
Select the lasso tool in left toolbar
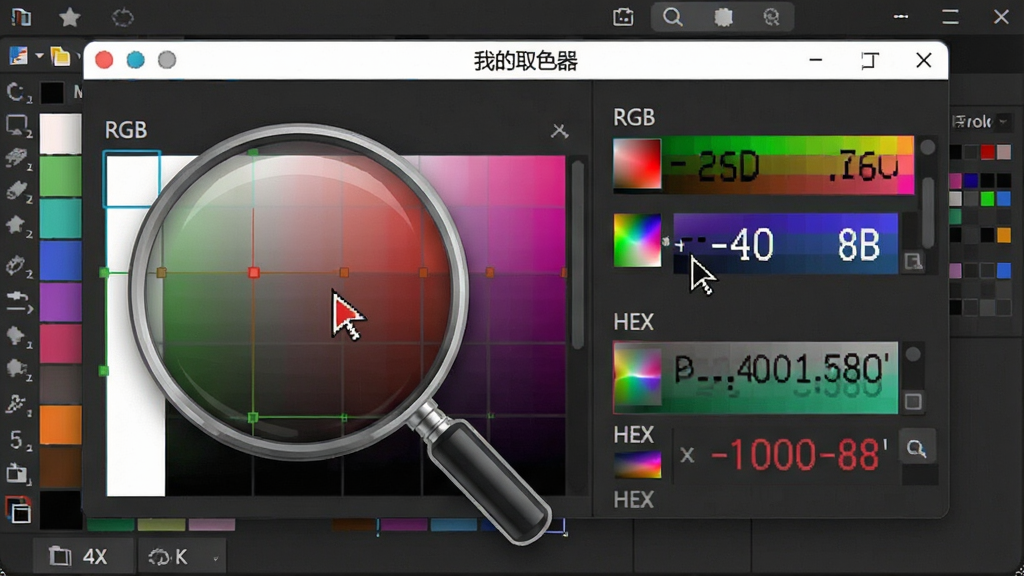16,92
